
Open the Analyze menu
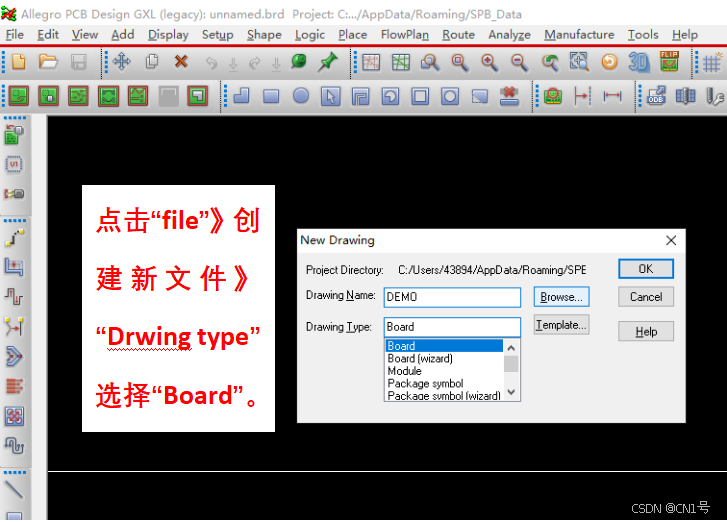tap(509, 35)
